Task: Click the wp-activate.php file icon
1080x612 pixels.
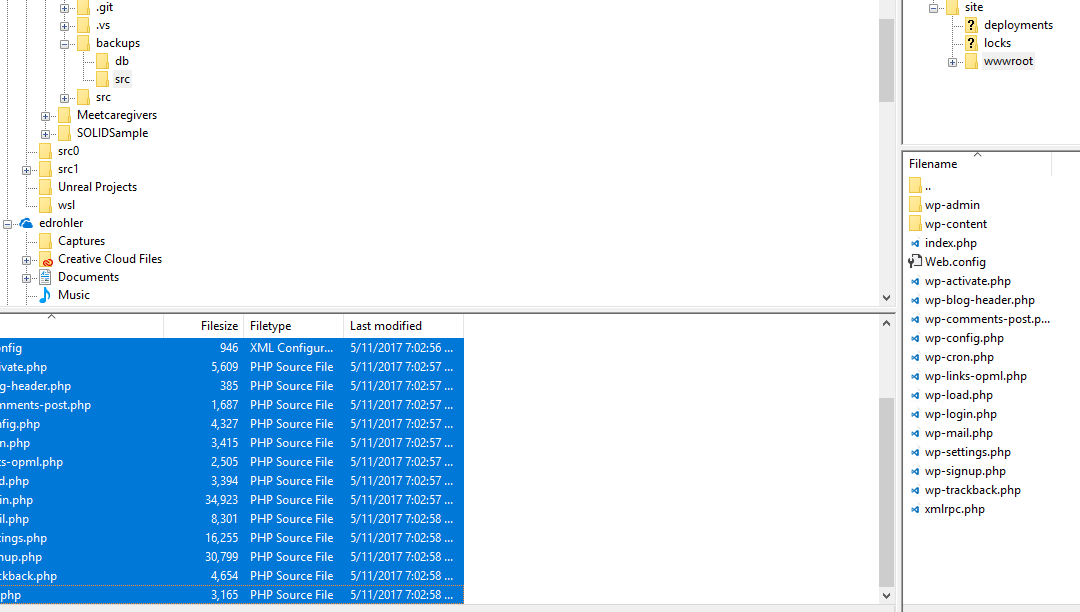Action: point(915,281)
